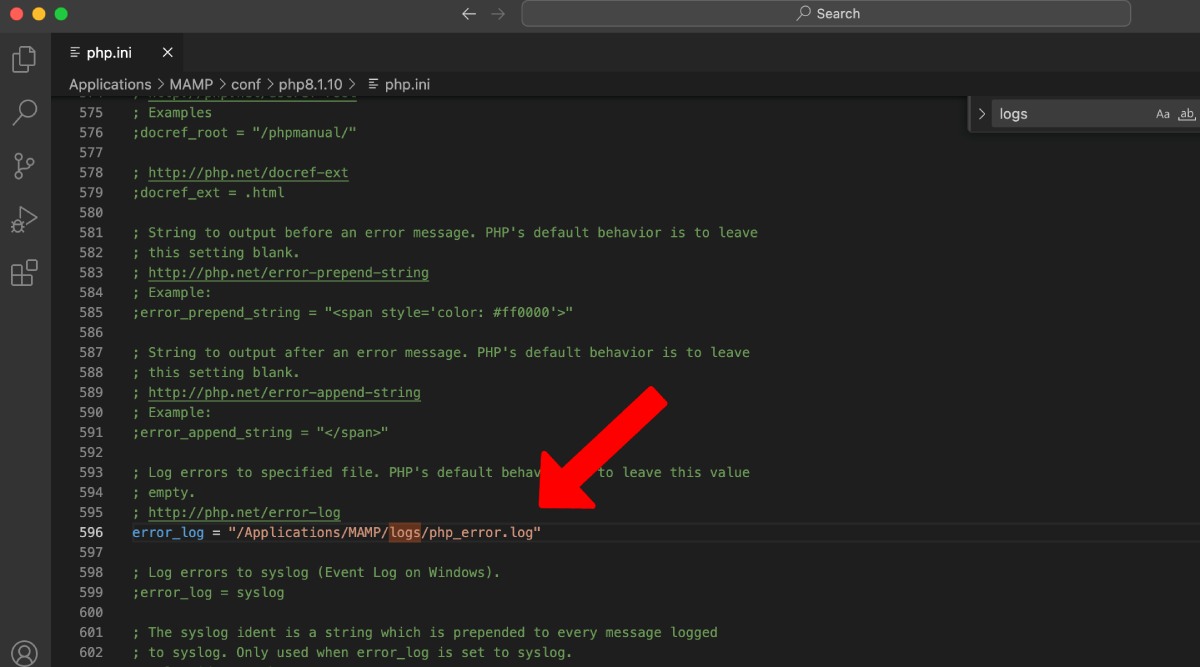Viewport: 1200px width, 667px height.
Task: Click the ';error_append_string' line 591
Action: (260, 432)
